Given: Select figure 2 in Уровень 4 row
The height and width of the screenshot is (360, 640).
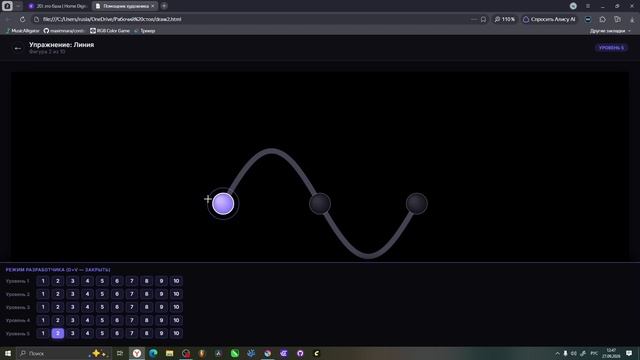Looking at the screenshot, I should [x=58, y=320].
